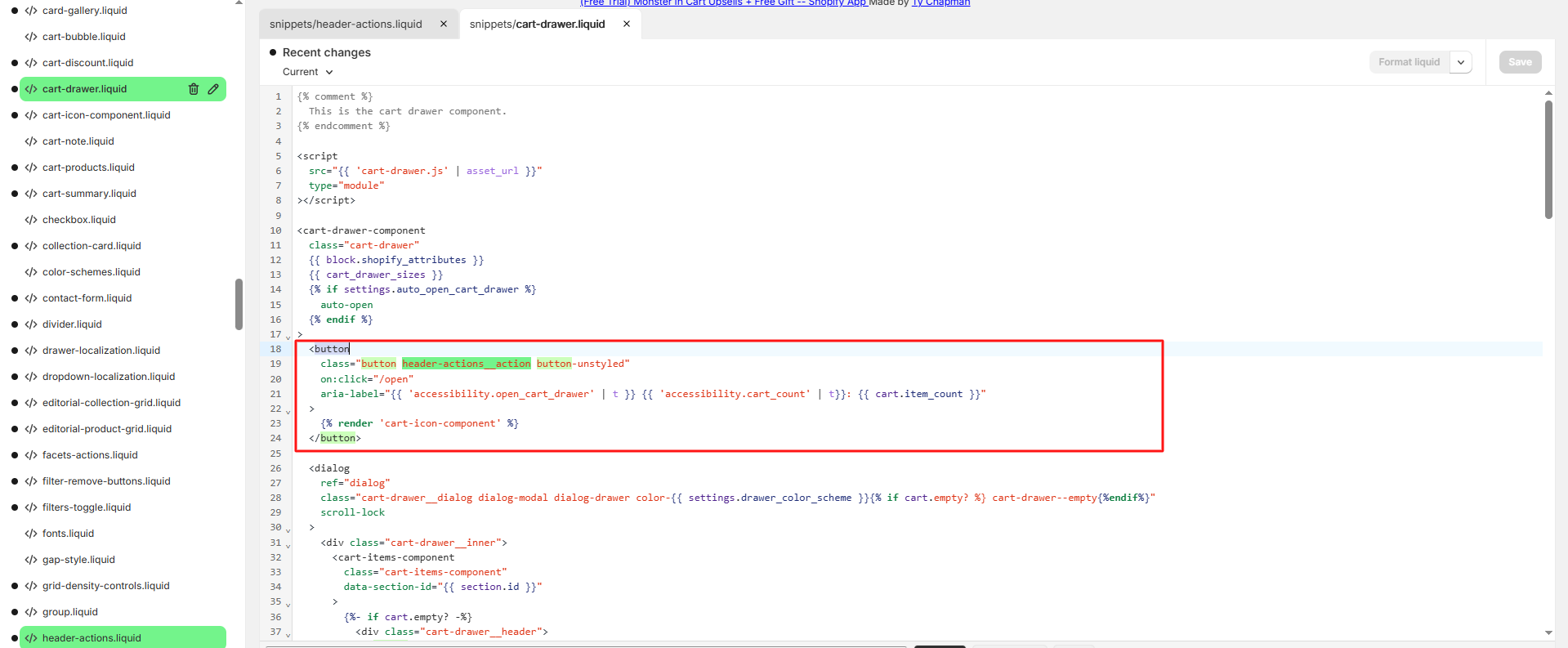Image resolution: width=1568 pixels, height=648 pixels.
Task: Open filters-toggle.liquid file
Action: tap(87, 507)
